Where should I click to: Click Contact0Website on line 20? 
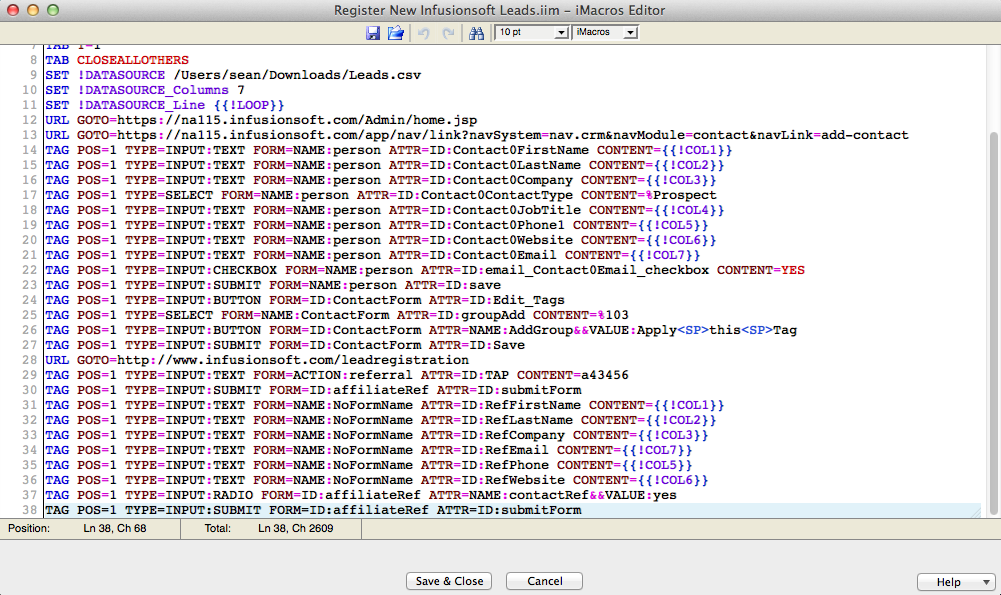pos(513,240)
